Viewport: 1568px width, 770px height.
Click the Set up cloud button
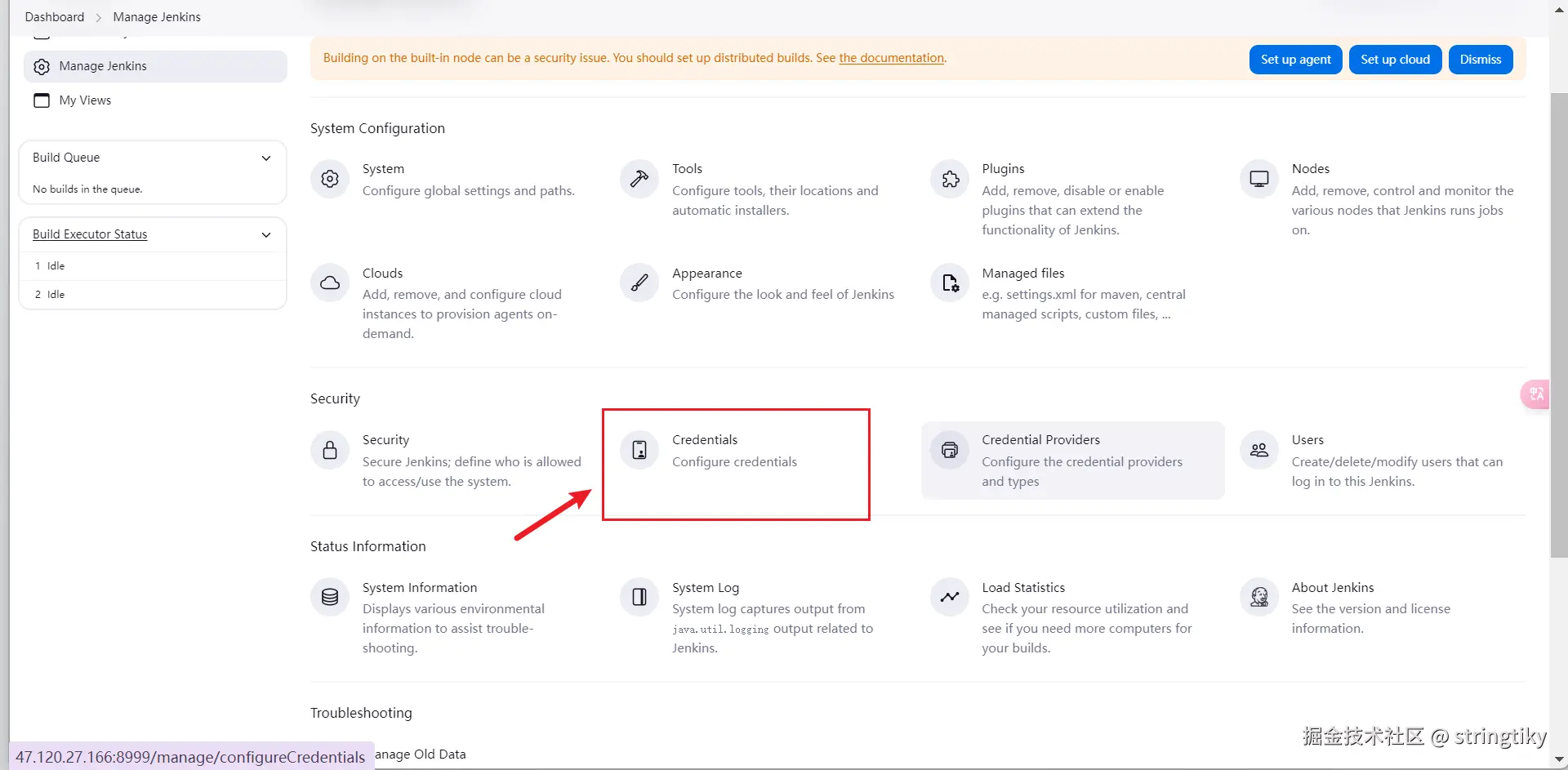pyautogui.click(x=1395, y=60)
